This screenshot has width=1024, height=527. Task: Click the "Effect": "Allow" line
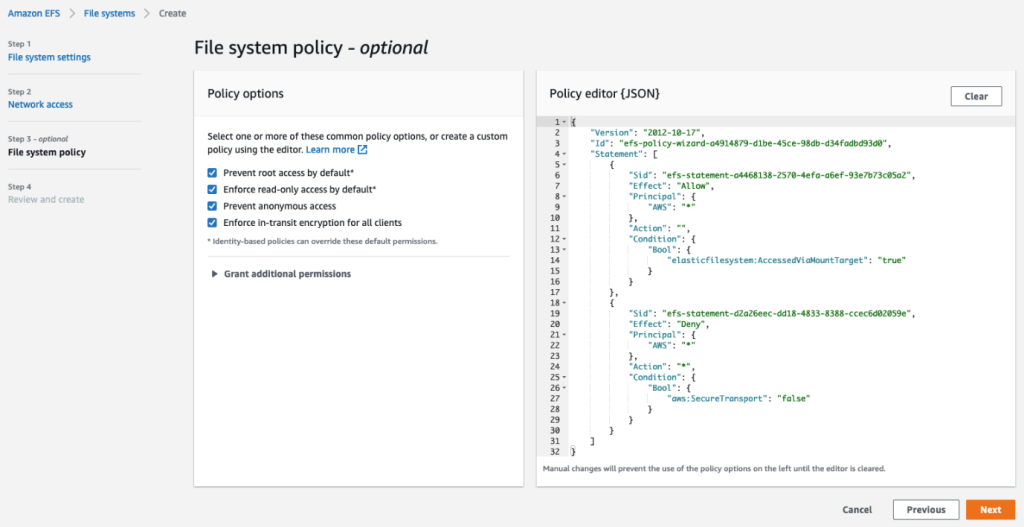click(671, 186)
